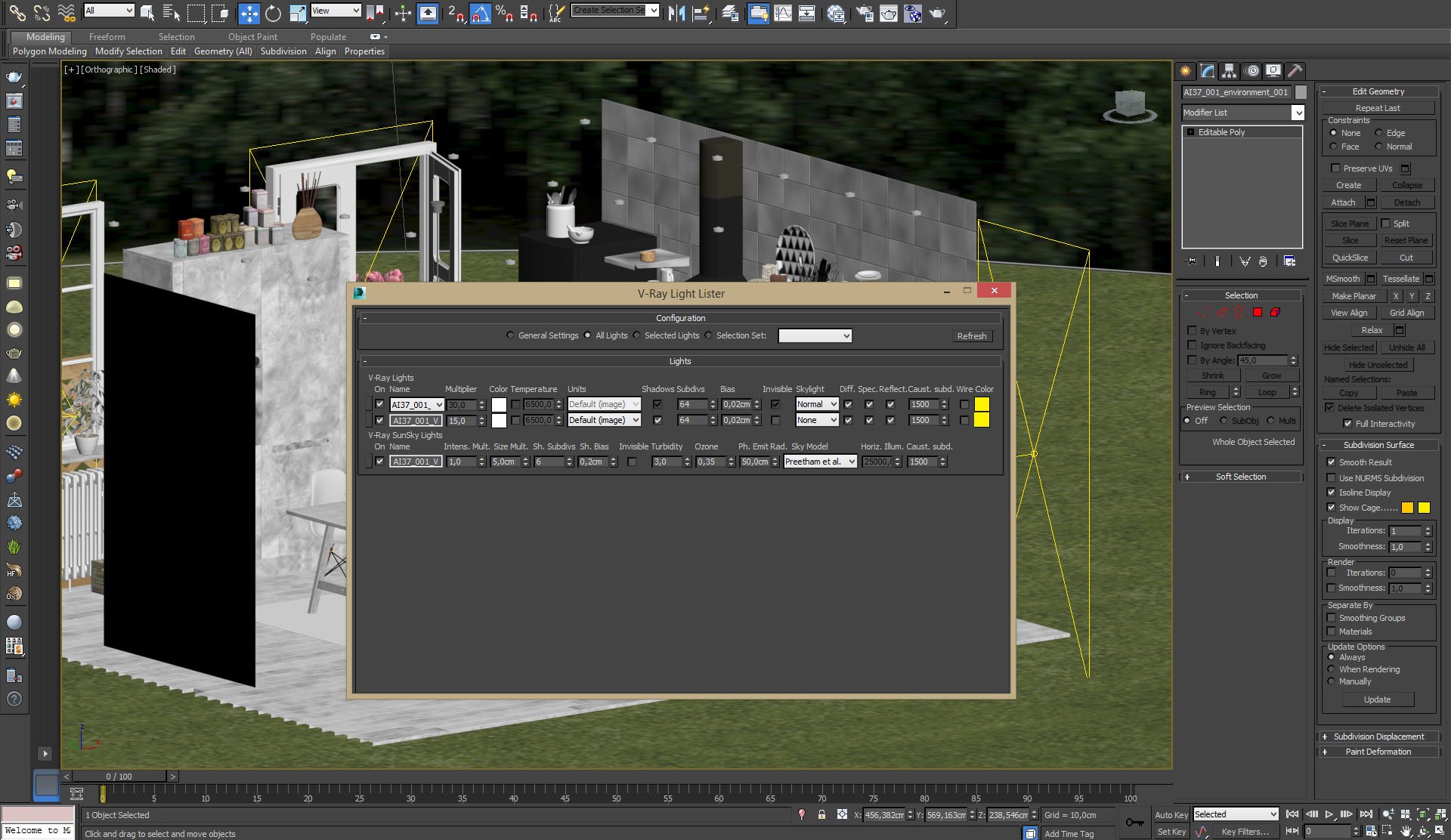Open Skylight dropdown set to Normal
This screenshot has height=840, width=1451.
(817, 404)
